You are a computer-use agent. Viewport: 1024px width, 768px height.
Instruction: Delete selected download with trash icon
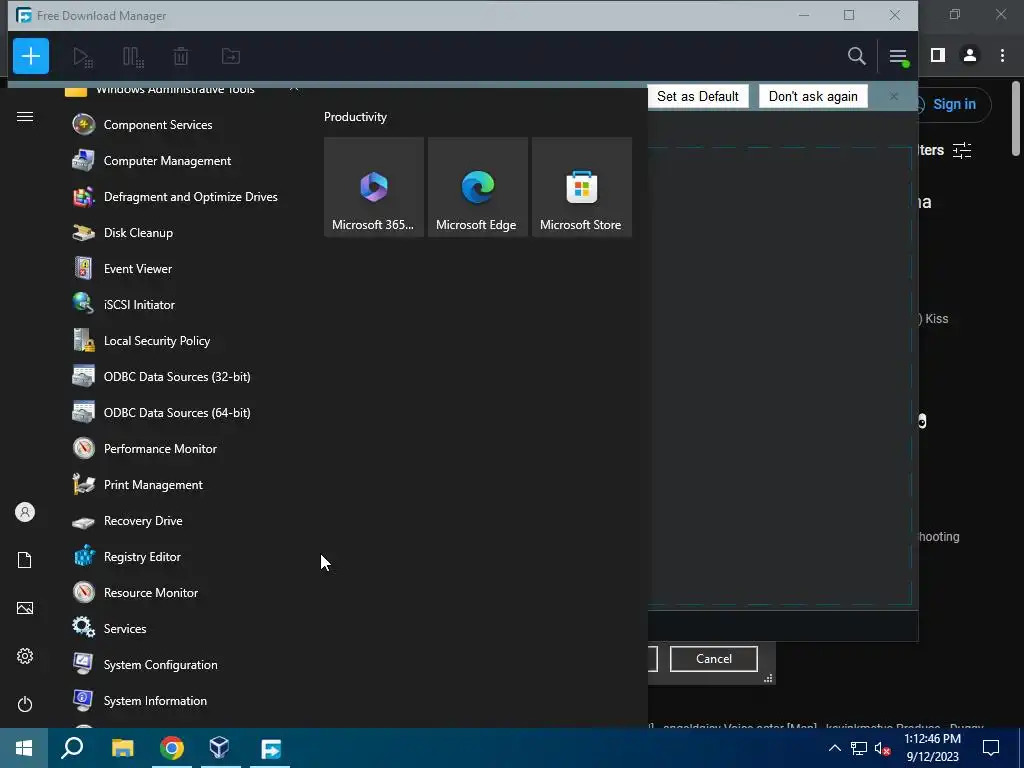[x=181, y=57]
